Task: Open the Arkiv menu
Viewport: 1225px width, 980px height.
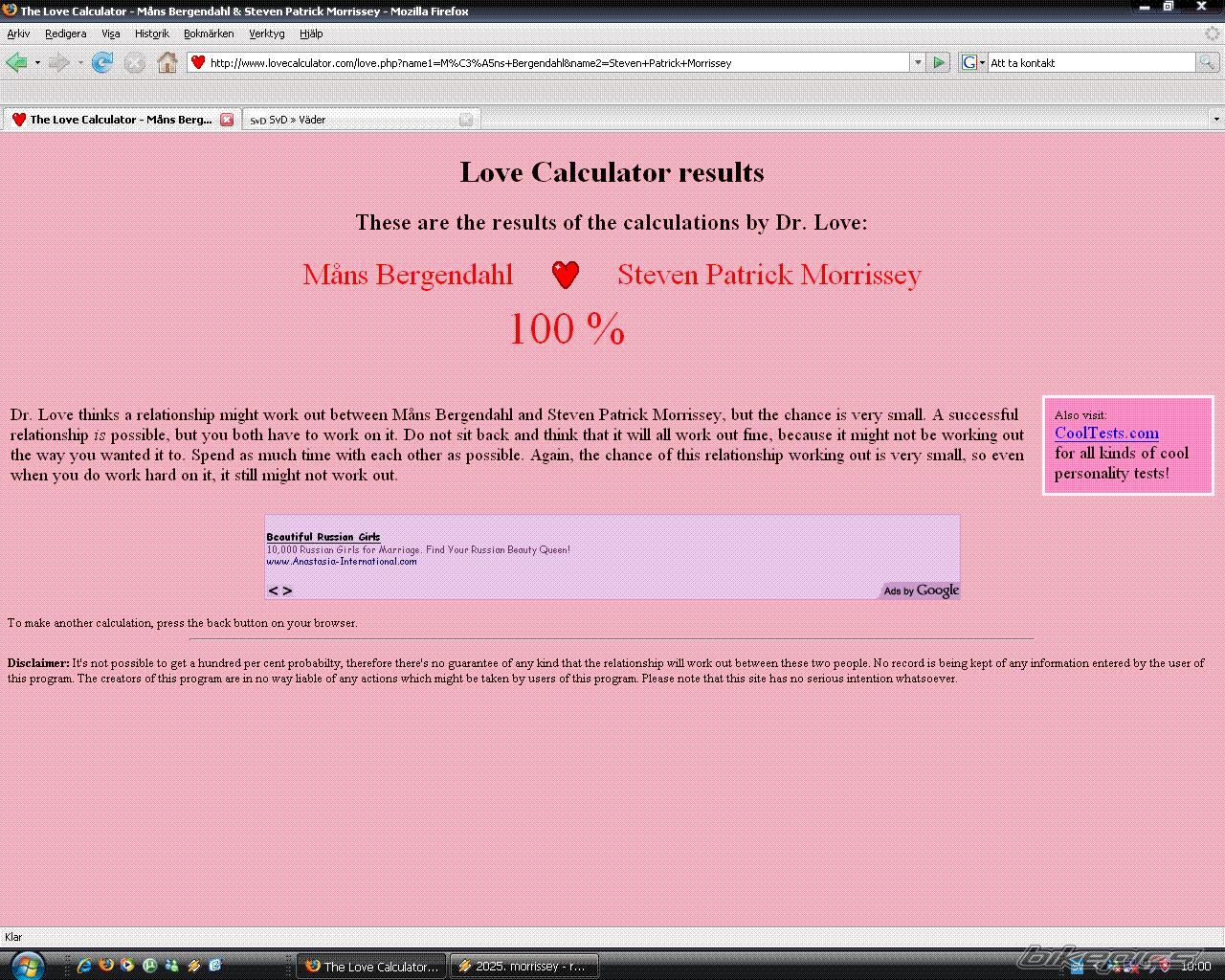Action: pos(18,33)
